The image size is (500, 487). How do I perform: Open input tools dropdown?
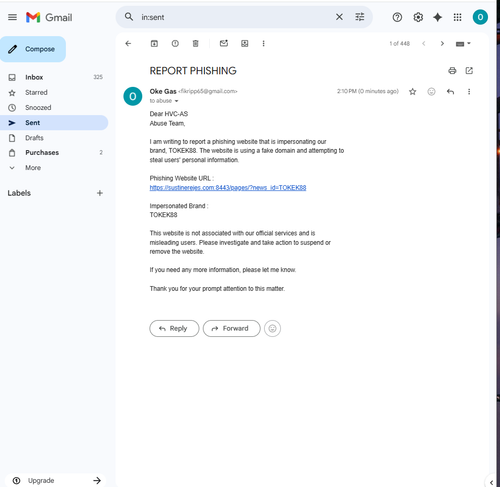(x=463, y=44)
